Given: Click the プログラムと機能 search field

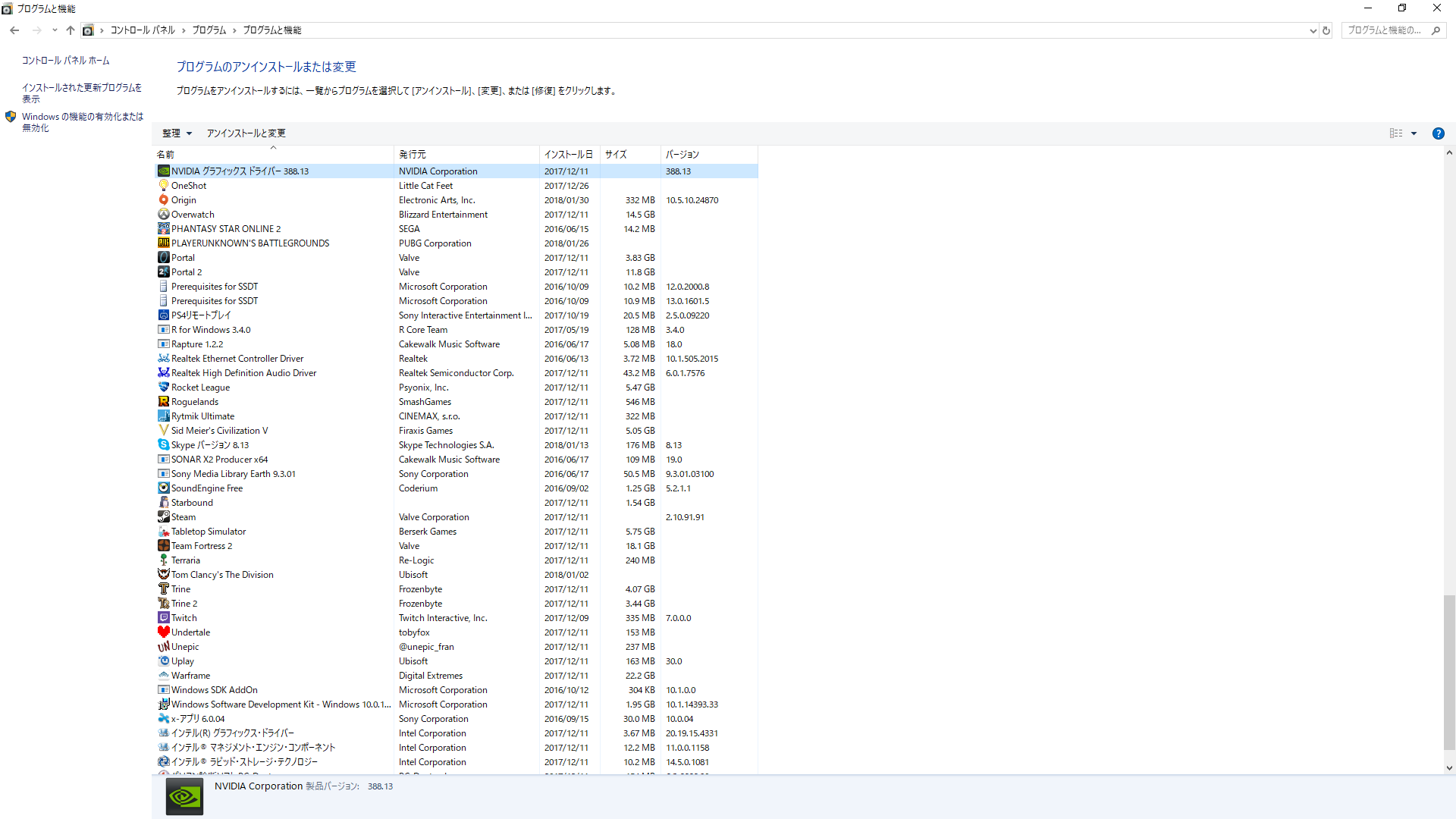Looking at the screenshot, I should click(x=1385, y=30).
